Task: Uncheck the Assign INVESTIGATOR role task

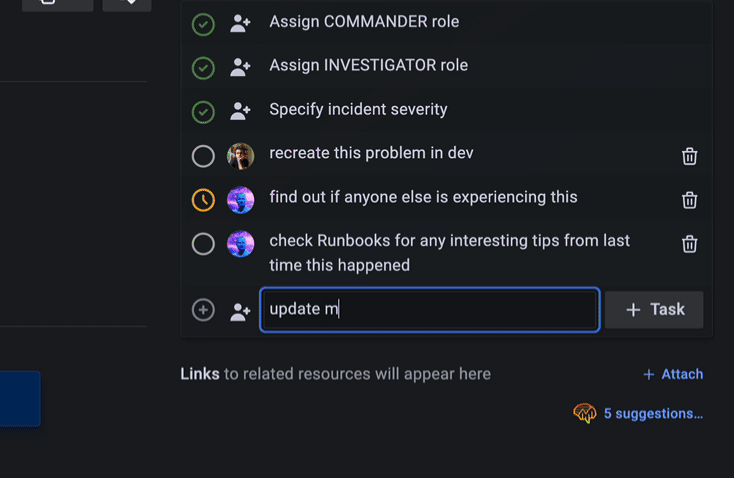Action: (x=203, y=67)
